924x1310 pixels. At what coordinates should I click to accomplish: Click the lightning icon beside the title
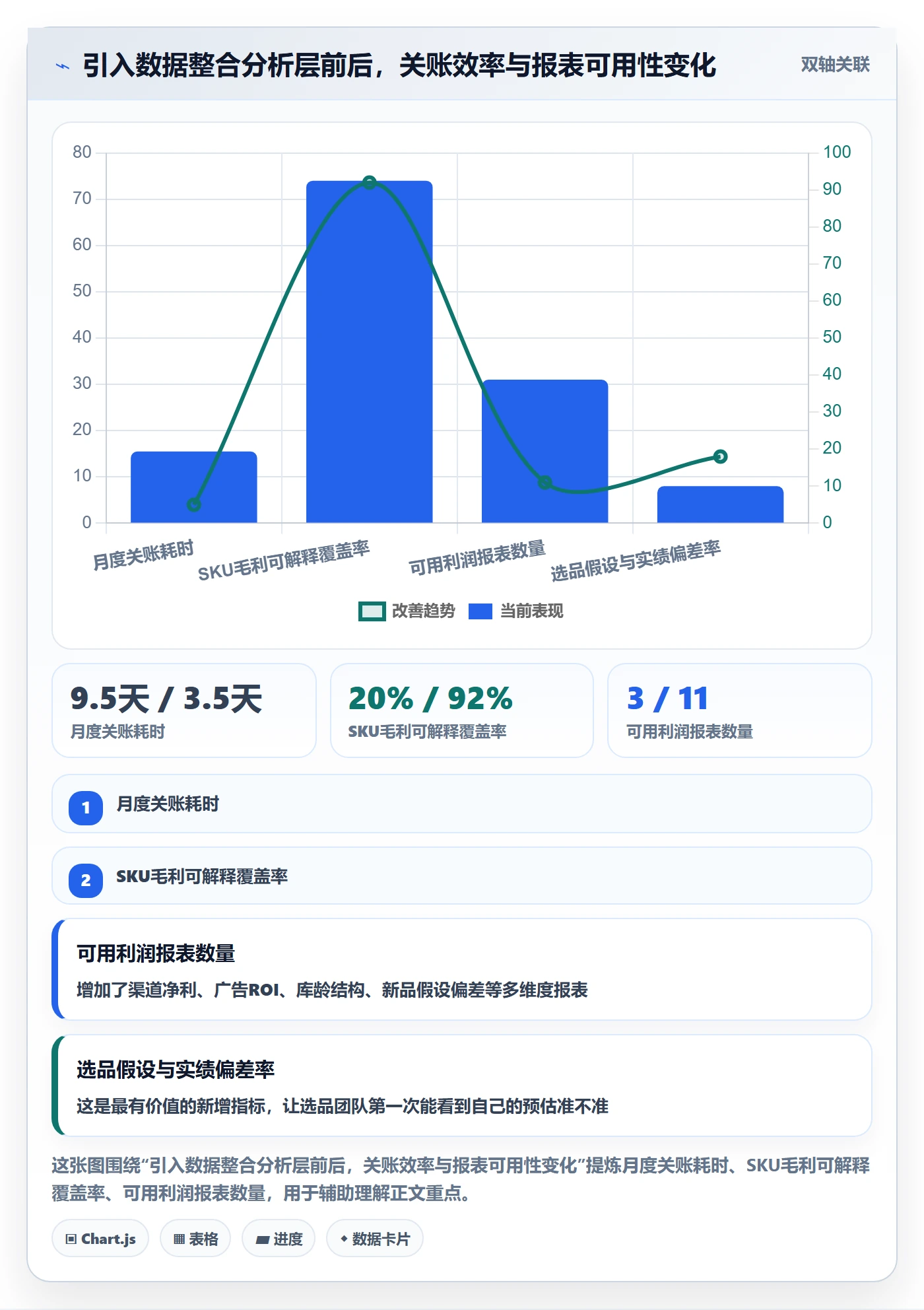(63, 66)
